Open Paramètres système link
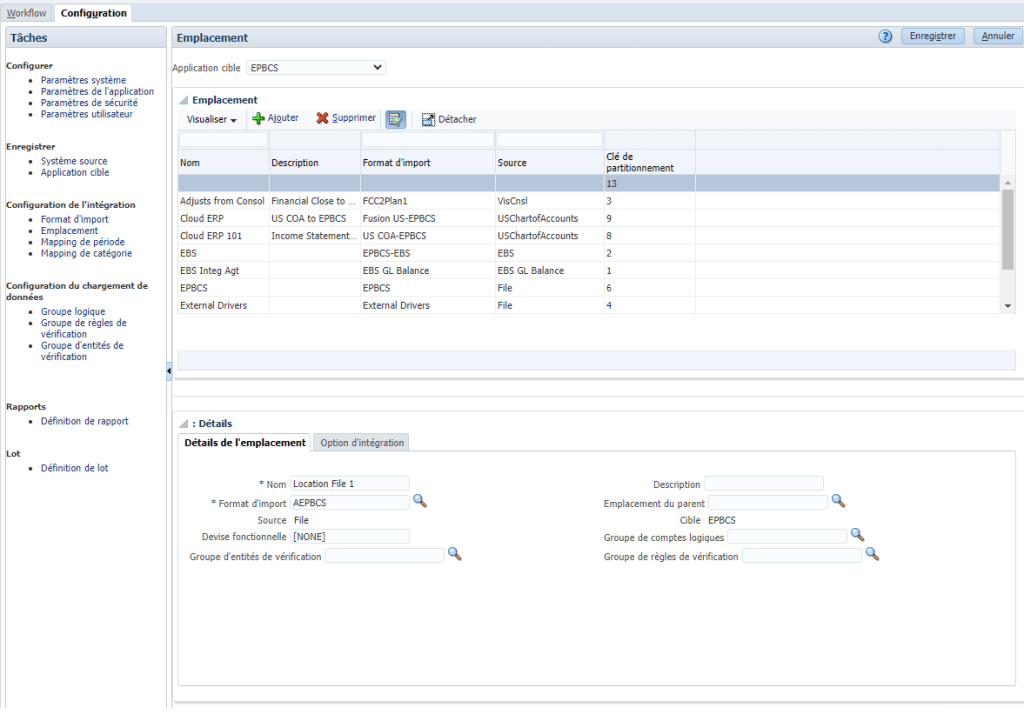The width and height of the screenshot is (1036, 728). [83, 80]
